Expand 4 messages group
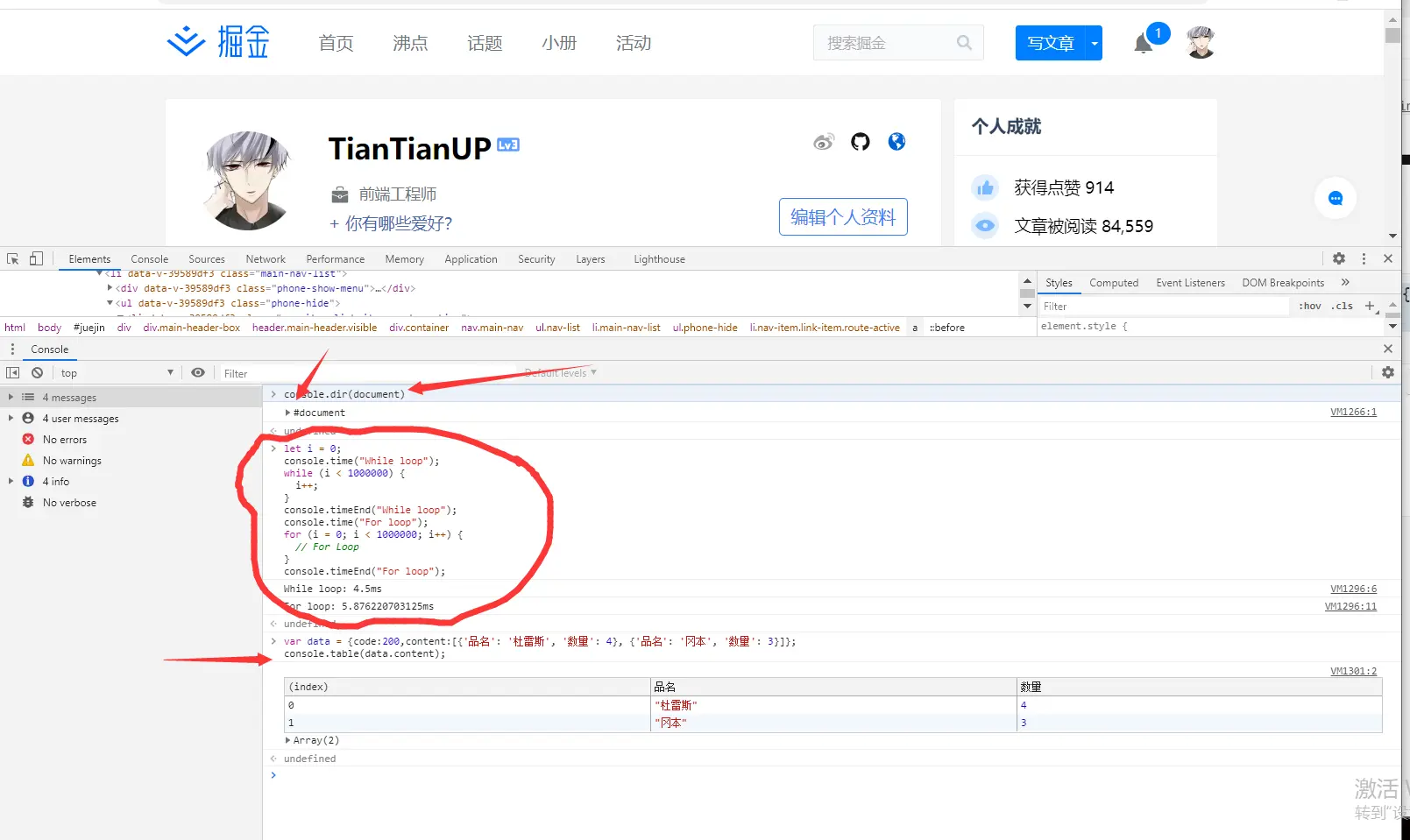 (11, 397)
